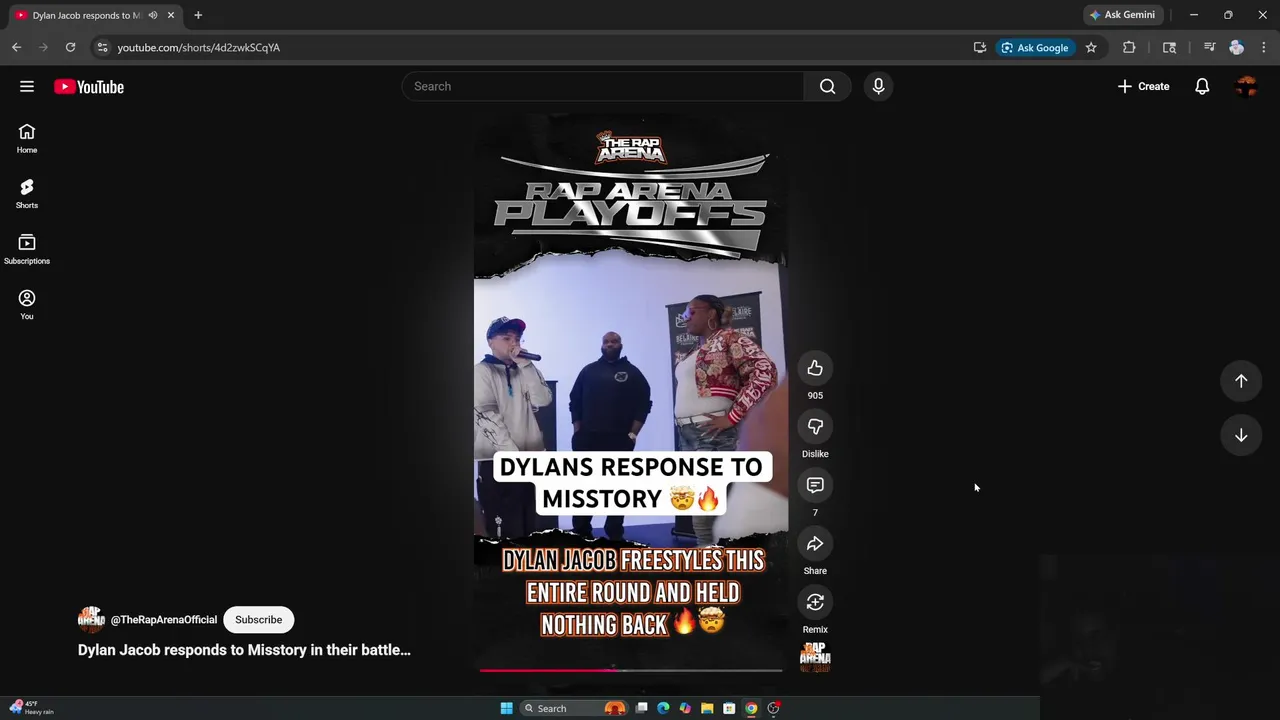Image resolution: width=1280 pixels, height=720 pixels.
Task: Open Subscriptions in the sidebar
Action: (27, 249)
